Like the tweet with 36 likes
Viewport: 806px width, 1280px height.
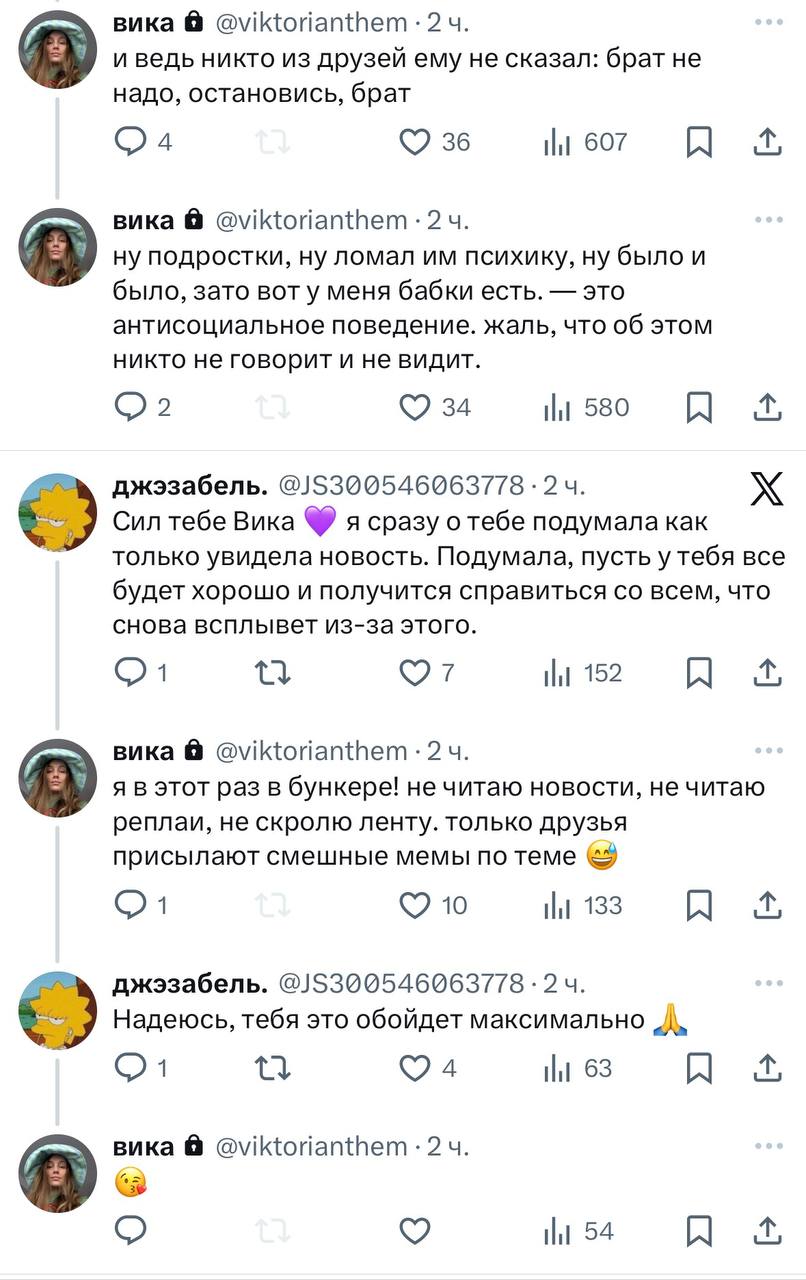point(415,142)
